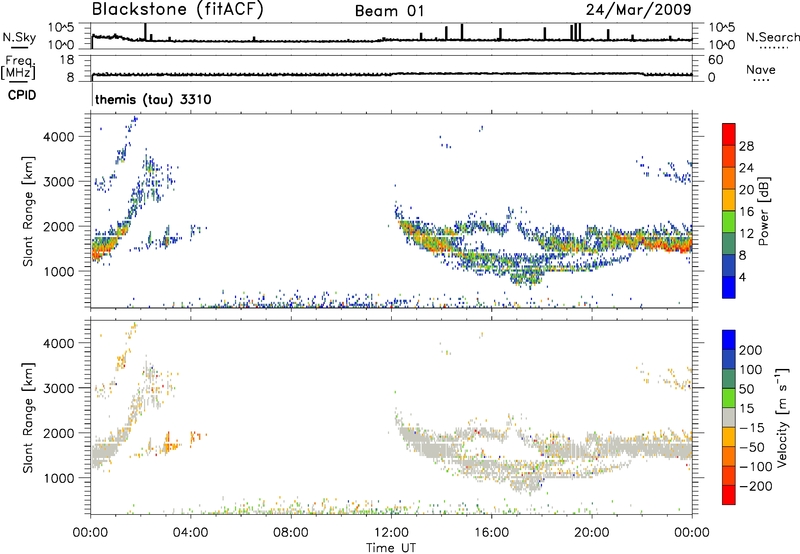Click the CPID label
Viewport: 800px width, 554px height.
pyautogui.click(x=22, y=95)
